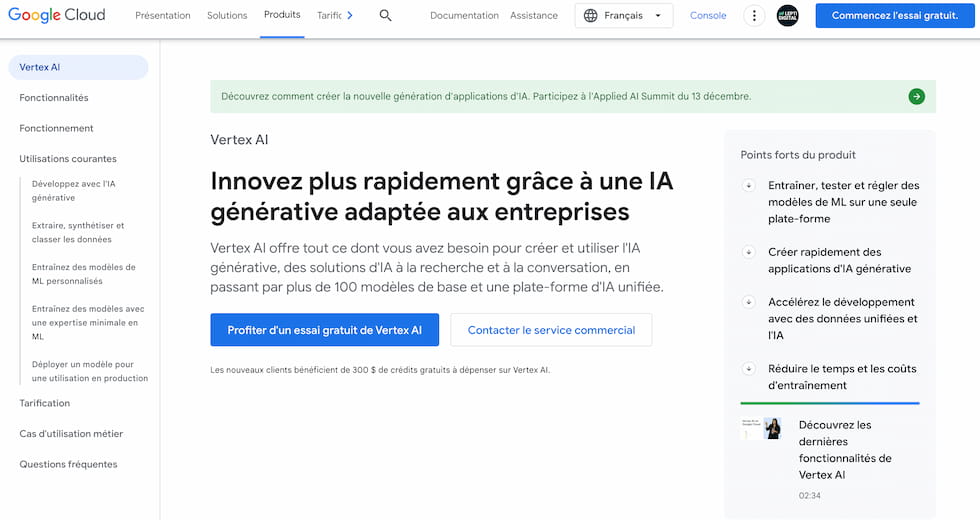Open 'Extraire, synthétiser et classer les données'
Screen dimensions: 980x520
[x=78, y=232]
